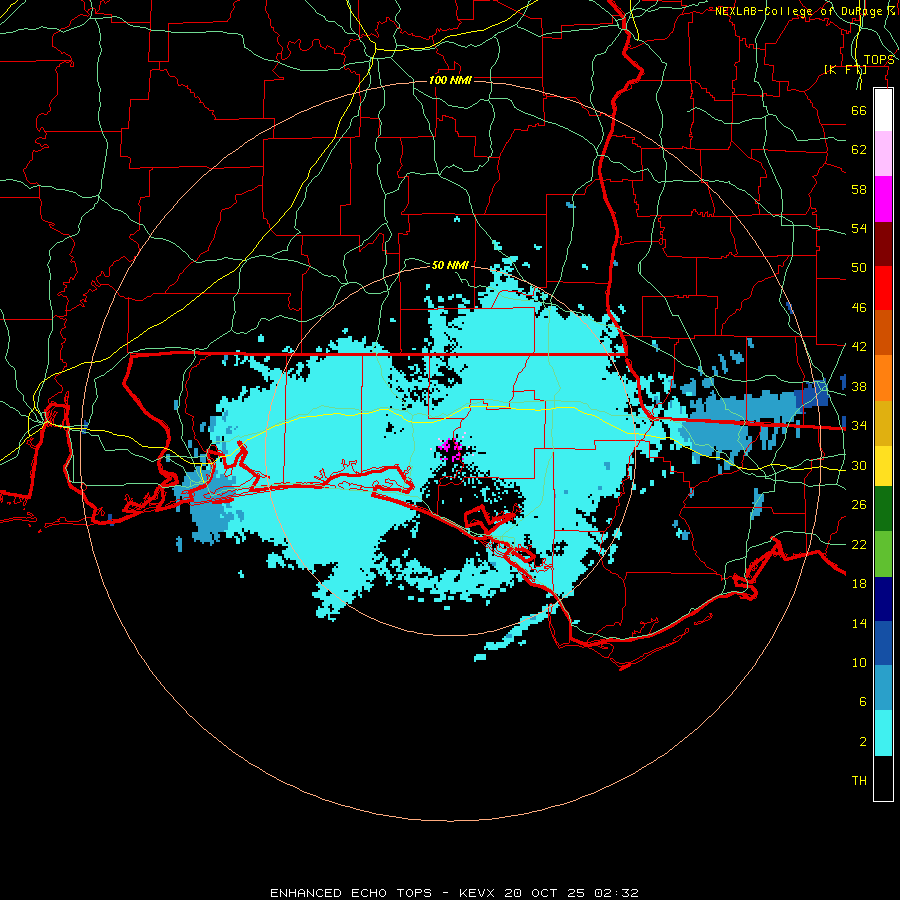Click the '42' legend value
Viewport: 900px width, 900px height.
click(x=859, y=347)
